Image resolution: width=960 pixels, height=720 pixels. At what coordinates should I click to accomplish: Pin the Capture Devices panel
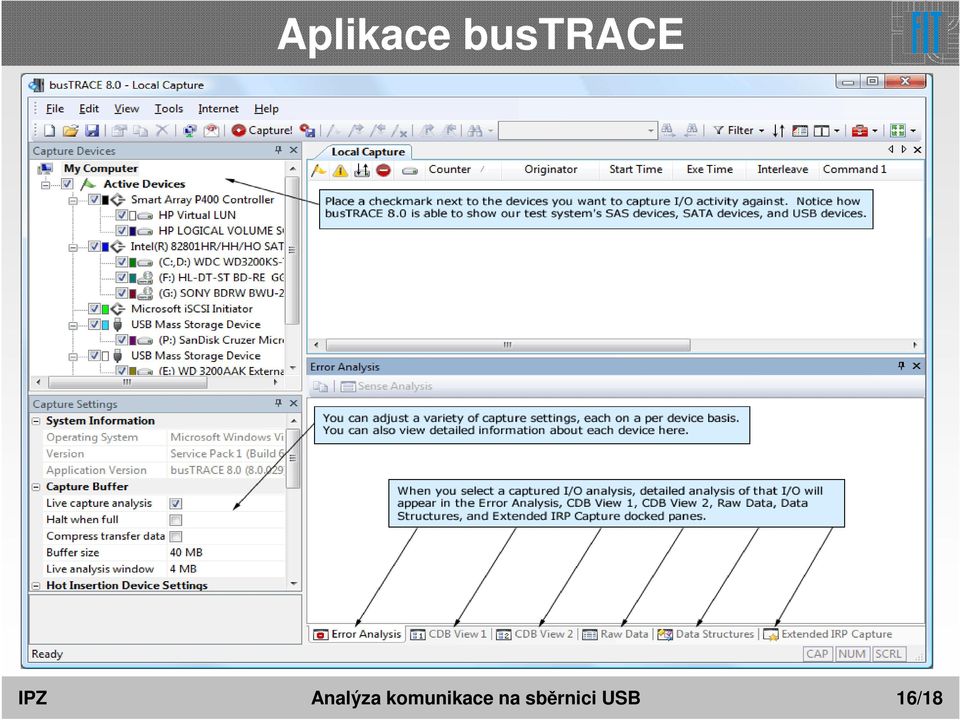click(x=279, y=150)
